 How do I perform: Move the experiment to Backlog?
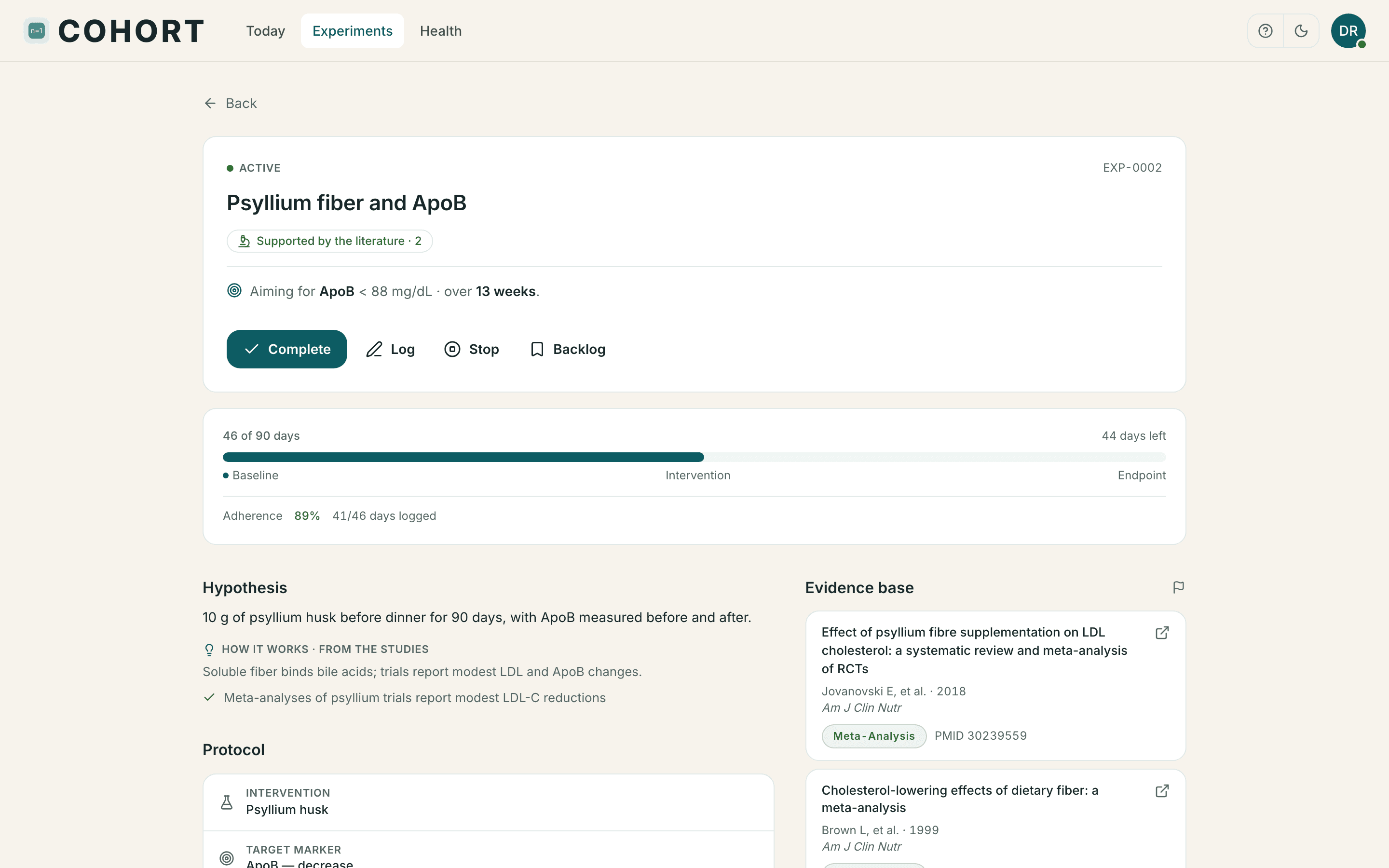coord(568,349)
